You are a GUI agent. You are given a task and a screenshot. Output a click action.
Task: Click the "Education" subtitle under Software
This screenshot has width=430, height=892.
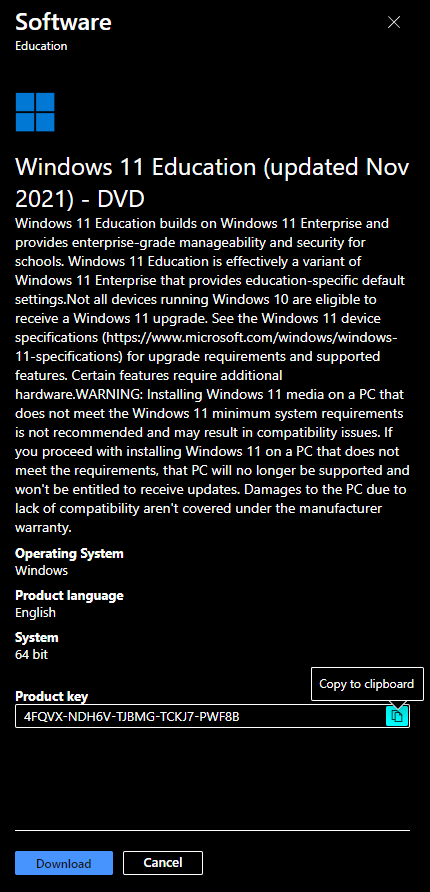pos(41,46)
